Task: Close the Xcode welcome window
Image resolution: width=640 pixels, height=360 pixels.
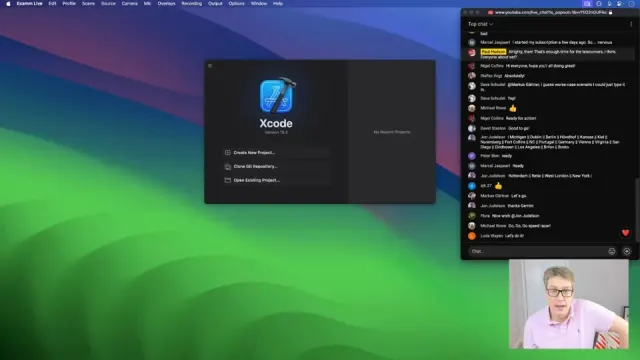Action: point(210,66)
